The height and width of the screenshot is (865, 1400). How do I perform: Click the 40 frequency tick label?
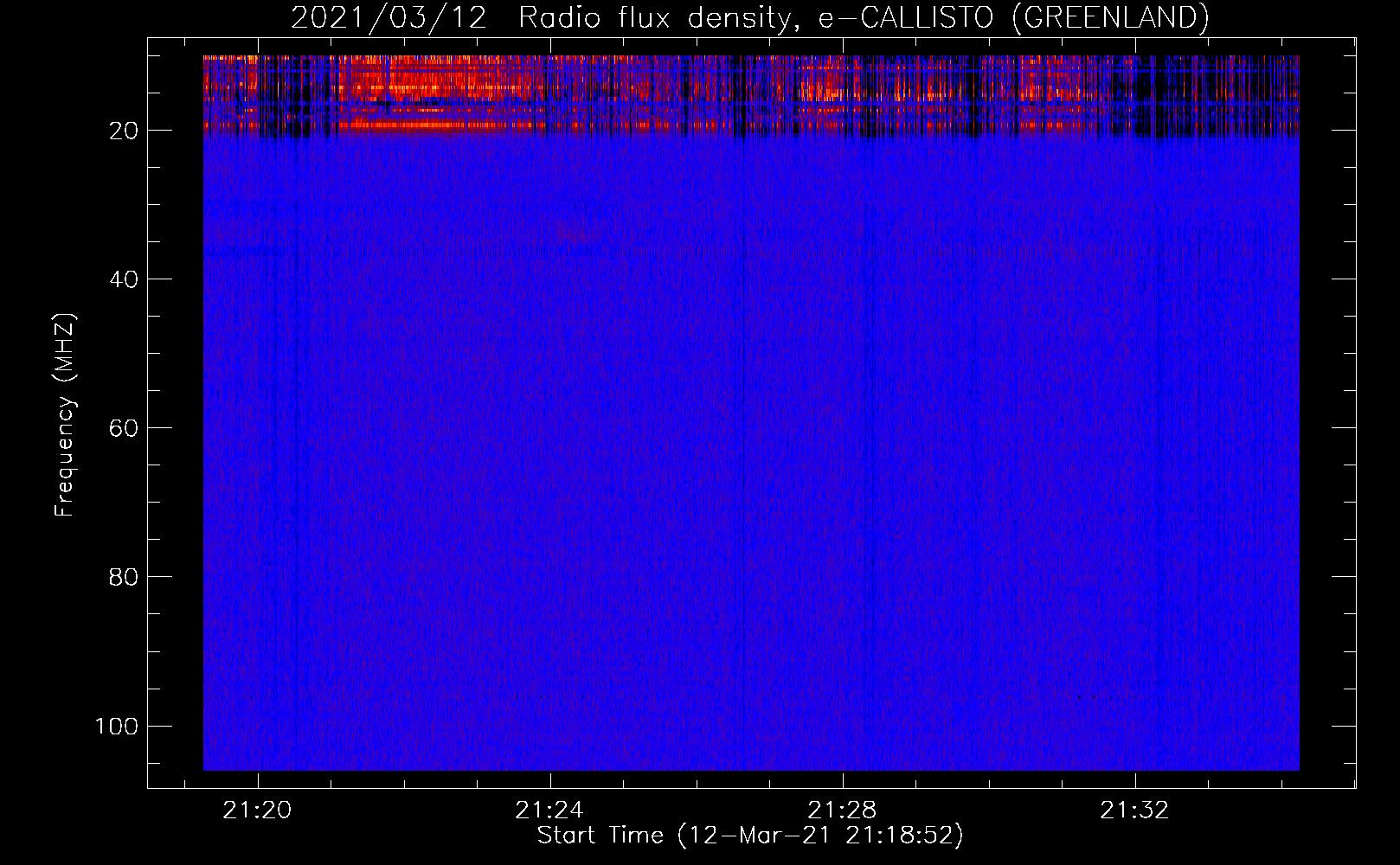coord(124,279)
